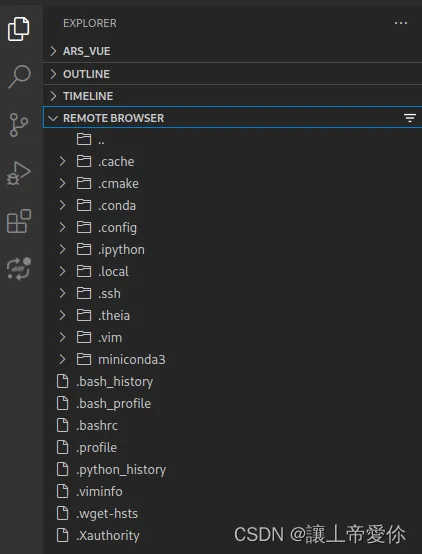Open the Search view icon
The width and height of the screenshot is (422, 554).
19,76
